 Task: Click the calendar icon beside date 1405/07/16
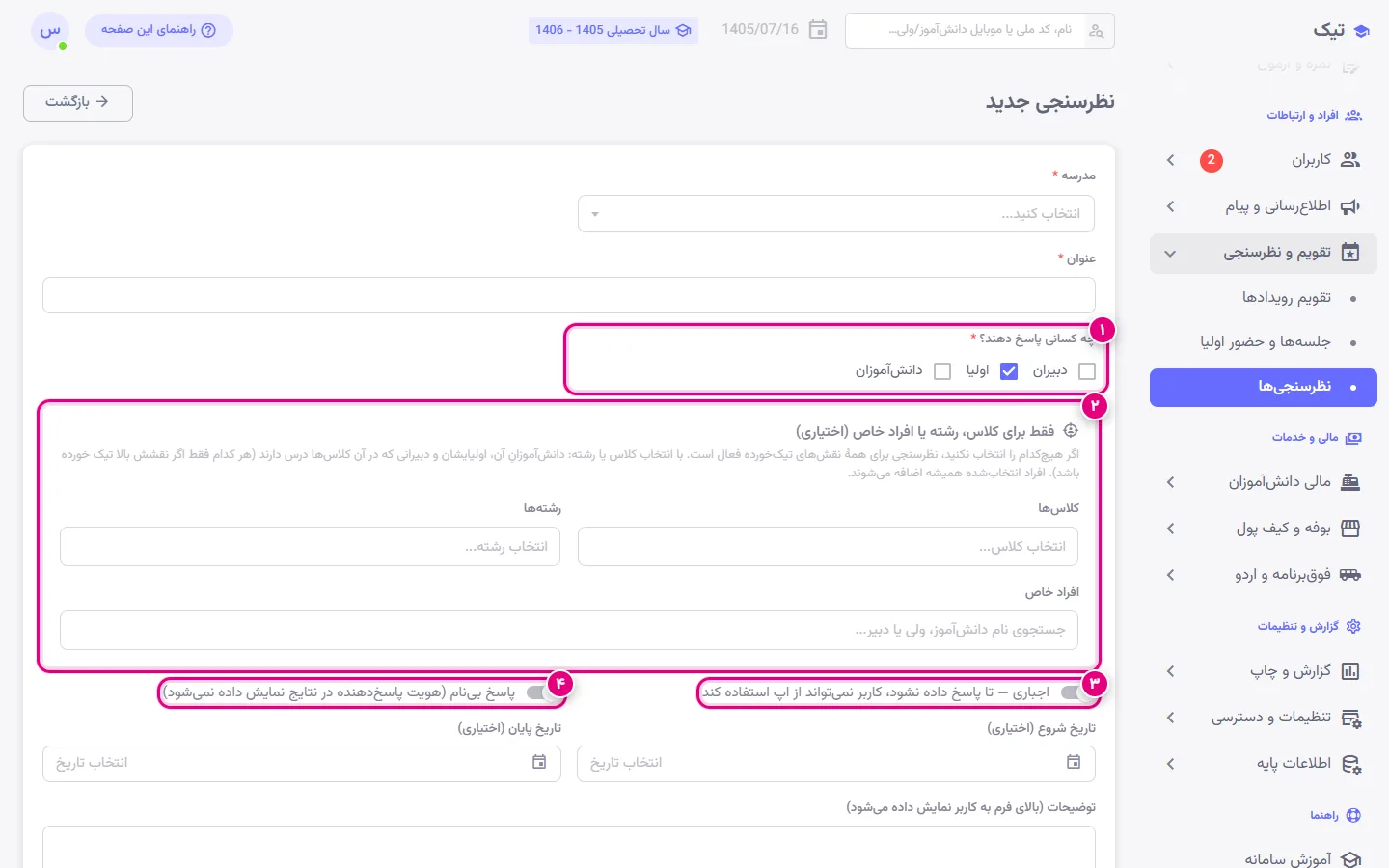818,30
